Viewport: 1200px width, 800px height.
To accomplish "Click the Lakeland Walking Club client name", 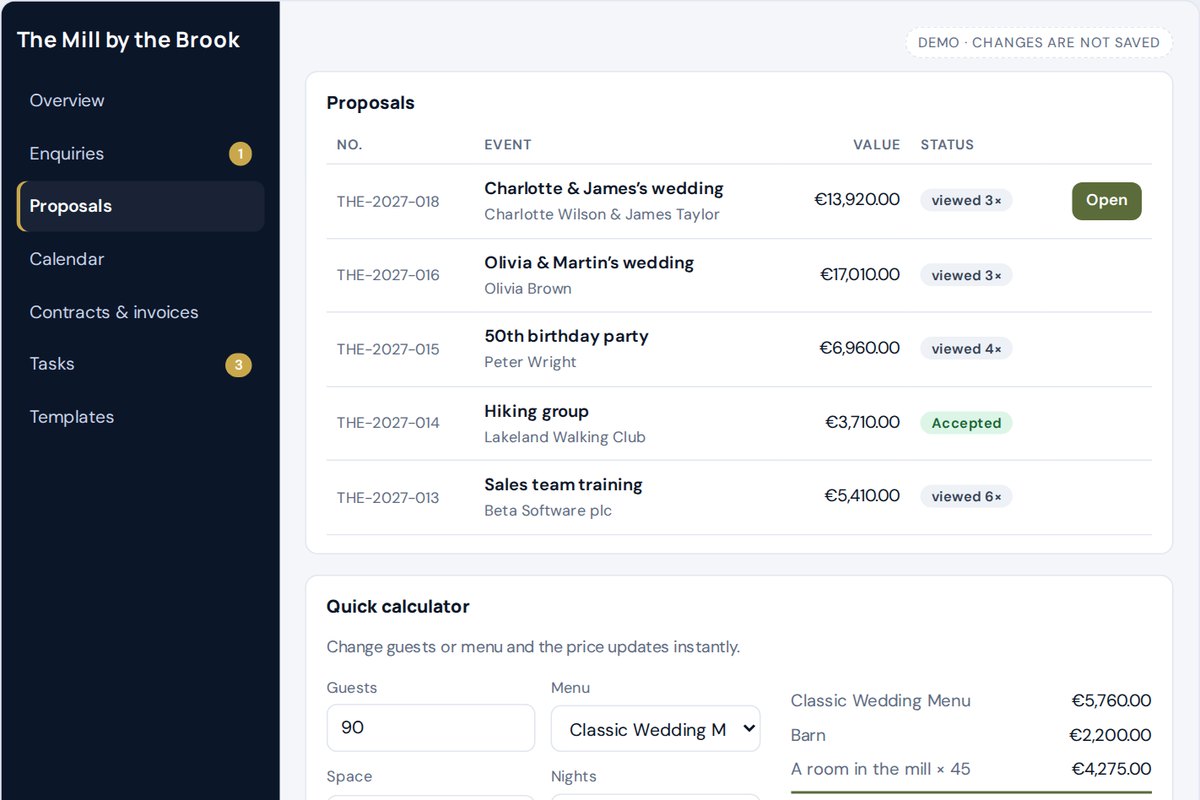I will (565, 437).
